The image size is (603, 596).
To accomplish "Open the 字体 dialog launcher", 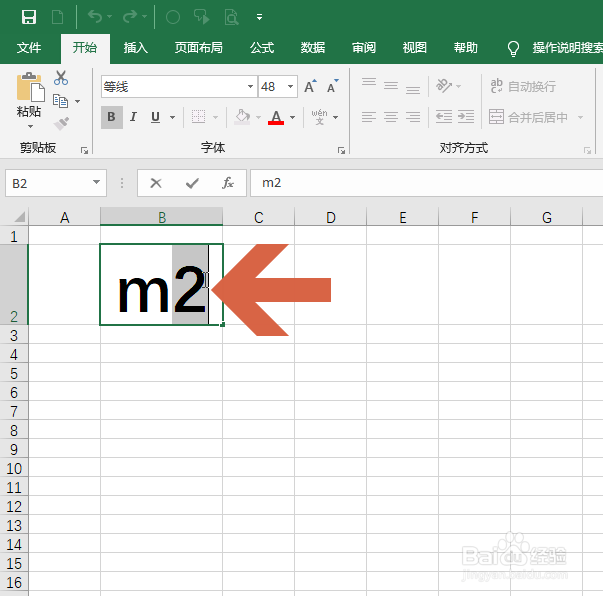I will pos(341,150).
